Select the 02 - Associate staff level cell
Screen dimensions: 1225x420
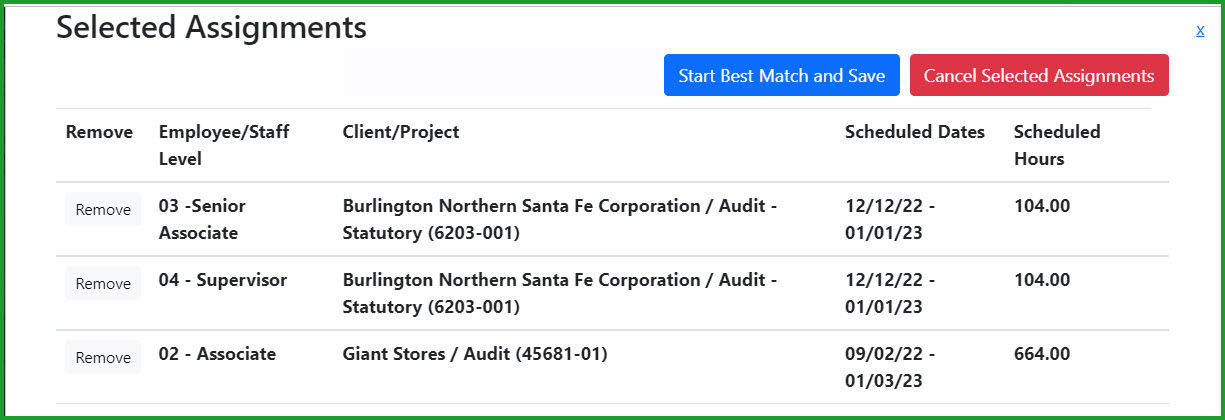tap(217, 354)
